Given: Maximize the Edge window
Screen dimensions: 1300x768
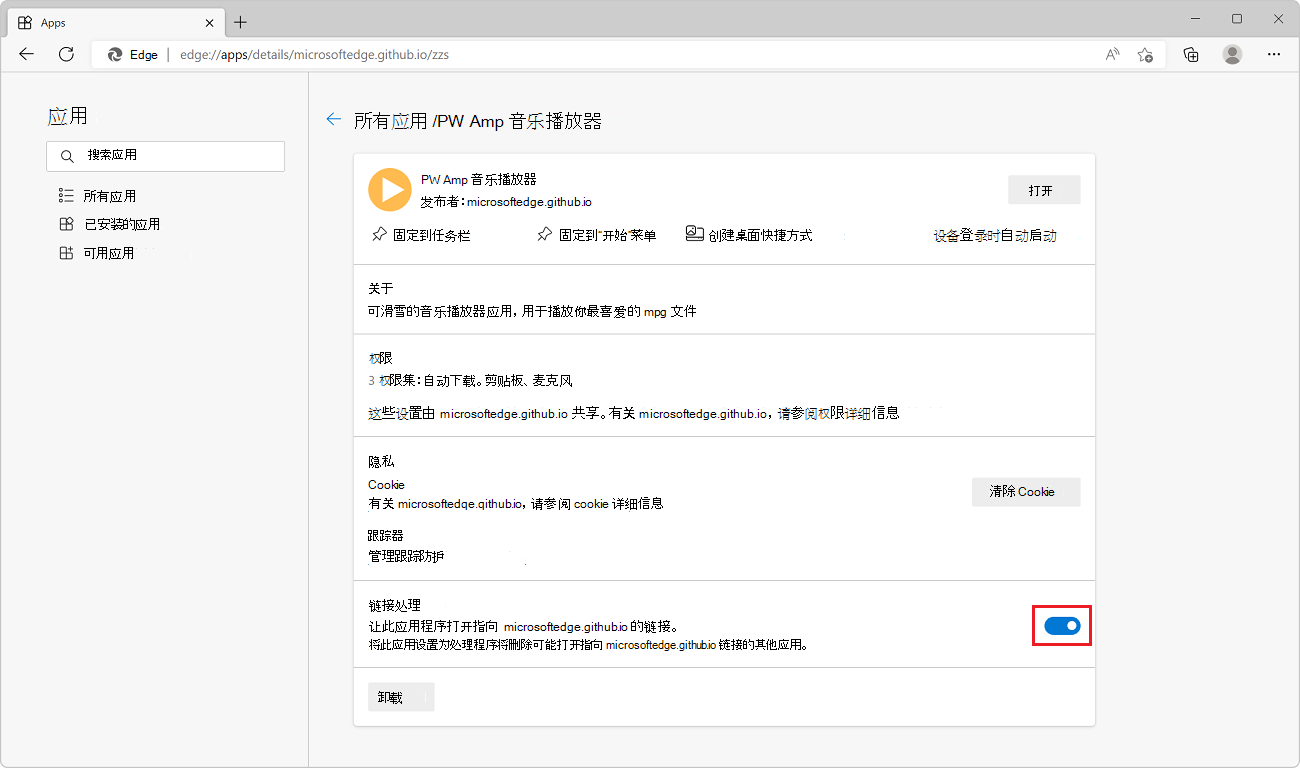Looking at the screenshot, I should 1237,19.
